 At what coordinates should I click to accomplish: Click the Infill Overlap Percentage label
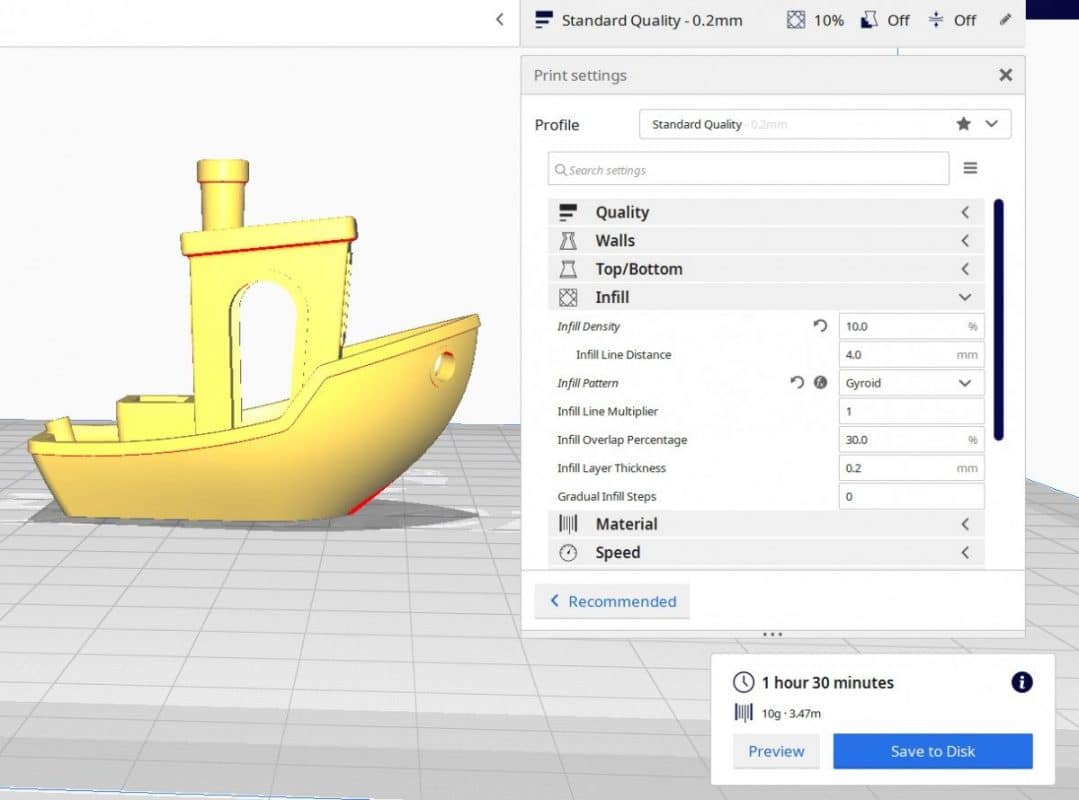(x=622, y=440)
